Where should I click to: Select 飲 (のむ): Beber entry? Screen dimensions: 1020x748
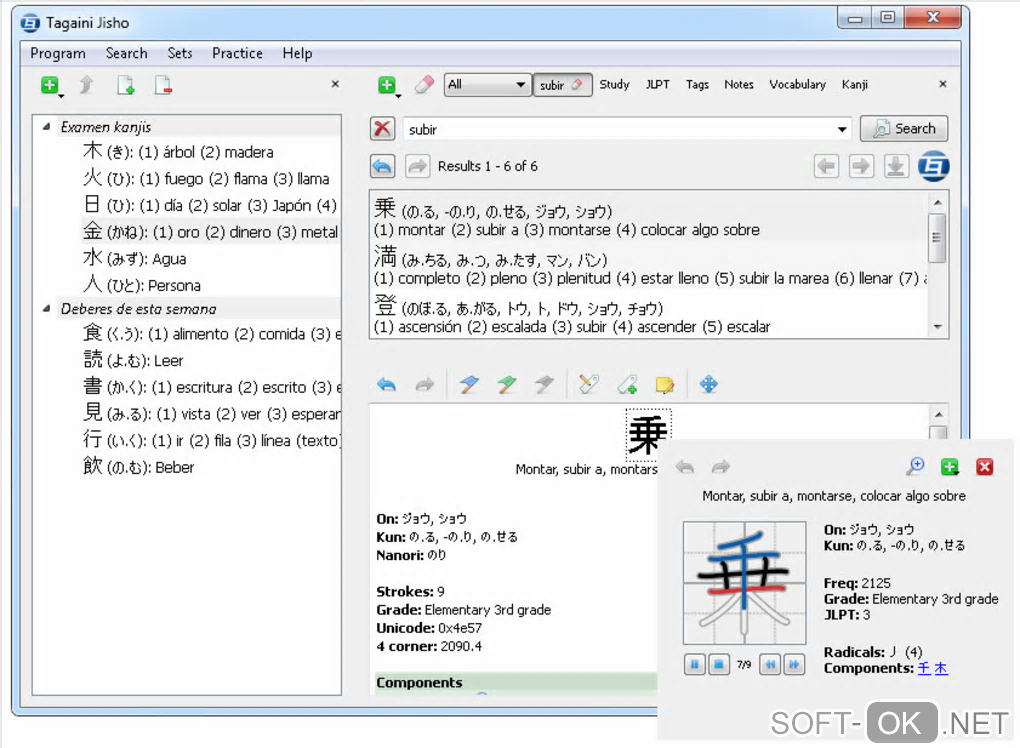(139, 466)
